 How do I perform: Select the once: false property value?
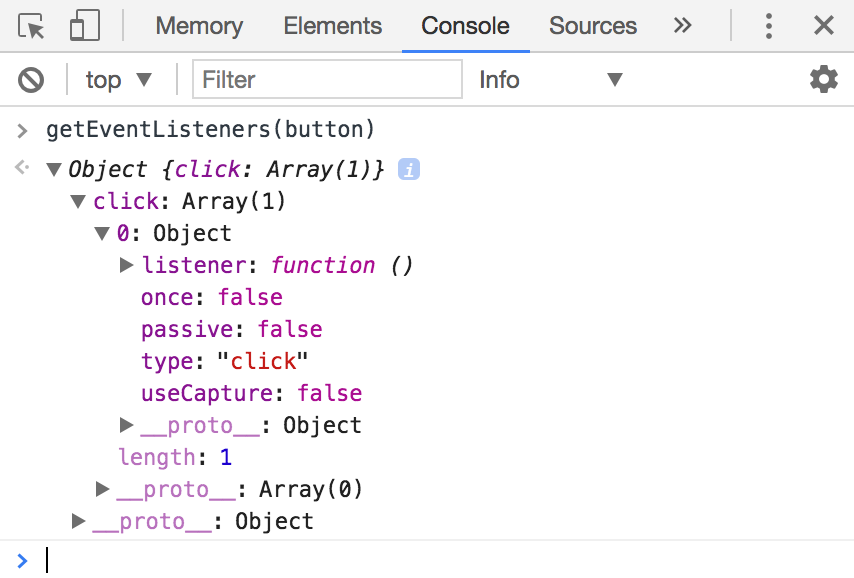point(251,297)
